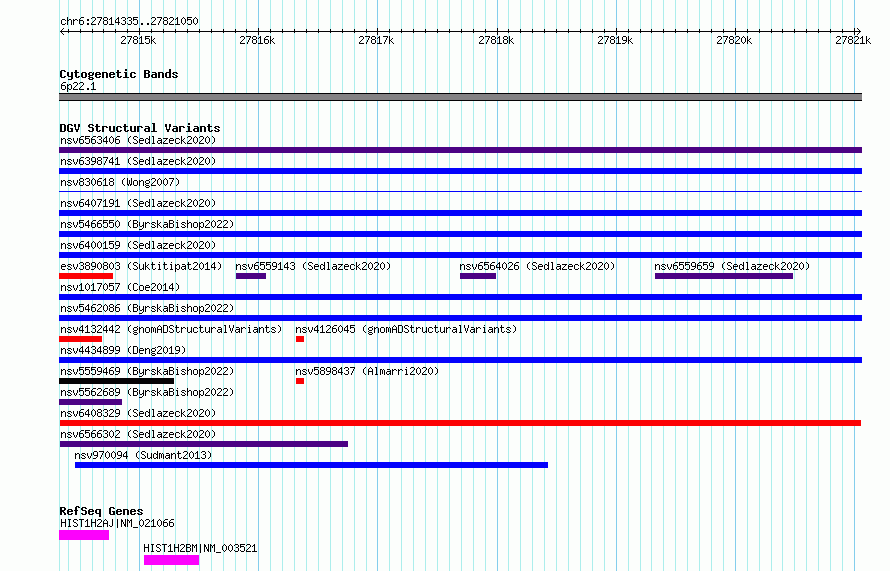This screenshot has height=571, width=890.
Task: Click the RefSeq Genes track title
Action: [x=101, y=511]
